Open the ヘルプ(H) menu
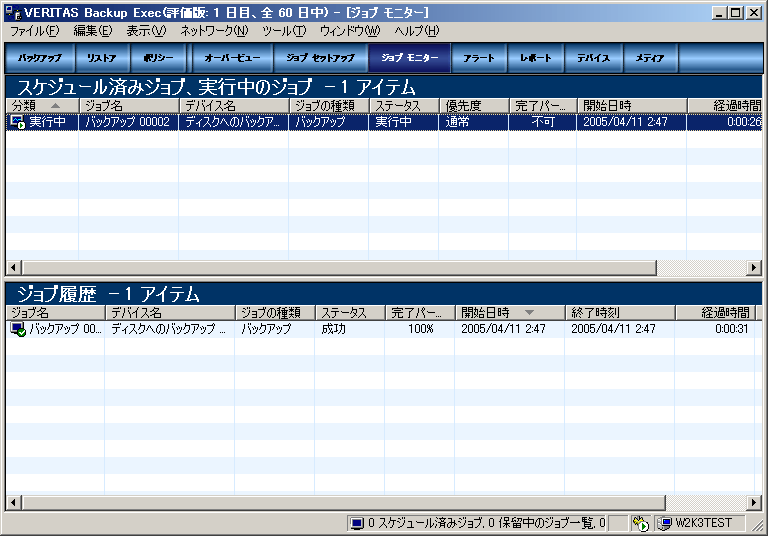The height and width of the screenshot is (536, 768). pos(417,31)
